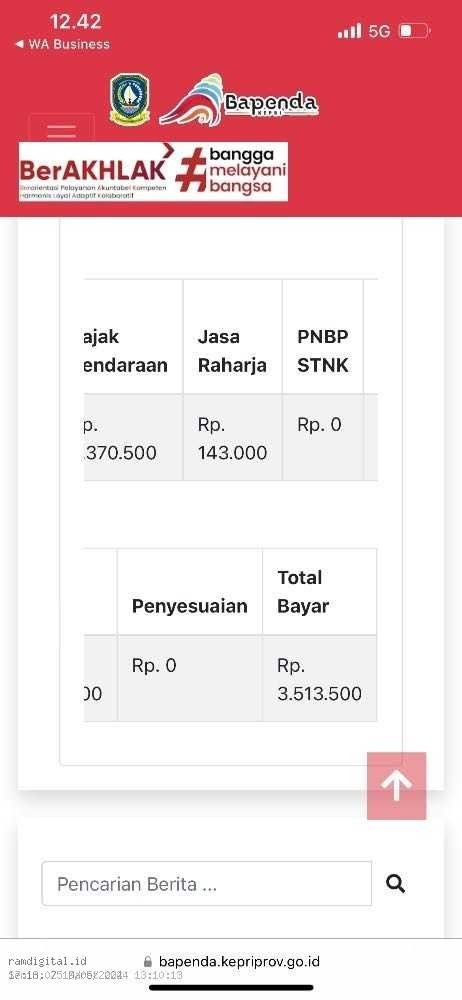Select the Penyesuaian column header
The image size is (462, 1000).
click(x=190, y=592)
